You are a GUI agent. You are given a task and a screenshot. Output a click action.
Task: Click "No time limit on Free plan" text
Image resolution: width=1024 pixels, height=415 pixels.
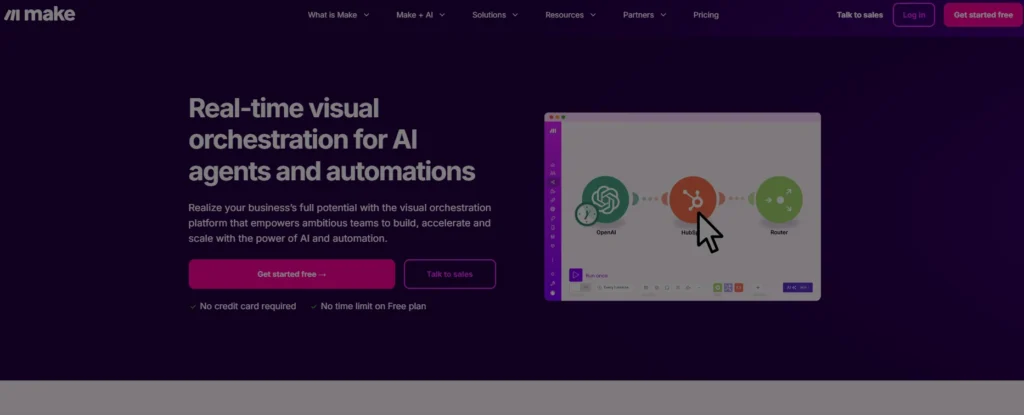click(x=373, y=306)
